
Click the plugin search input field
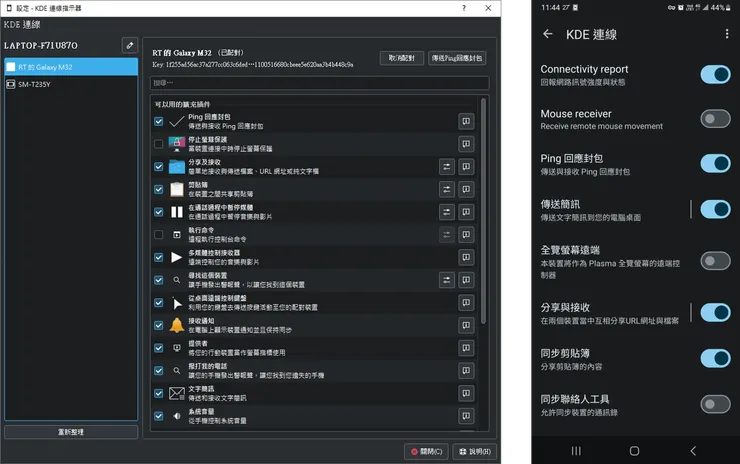coord(320,83)
